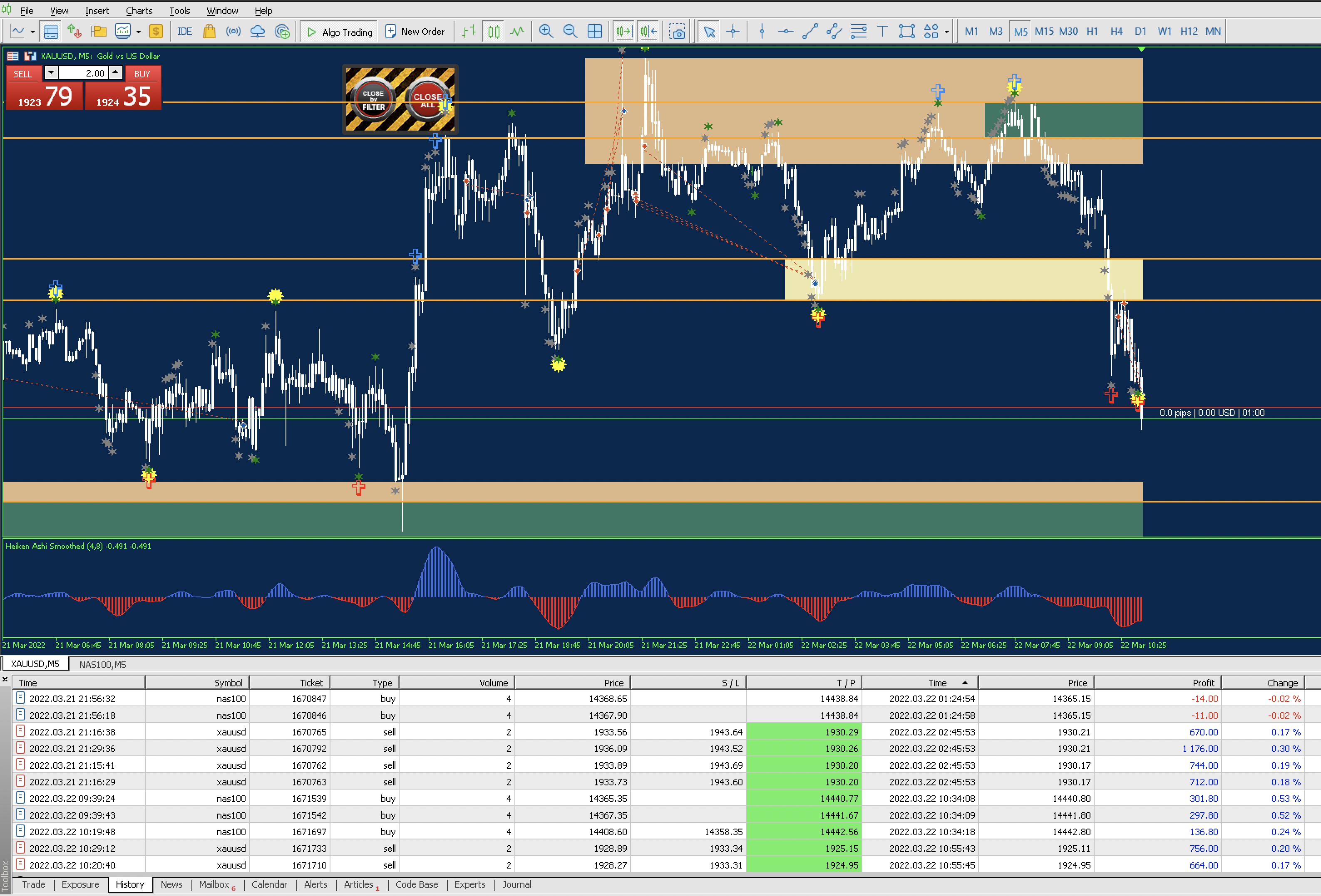Zoom in on the chart
Screen dimensions: 1321x896
546,31
